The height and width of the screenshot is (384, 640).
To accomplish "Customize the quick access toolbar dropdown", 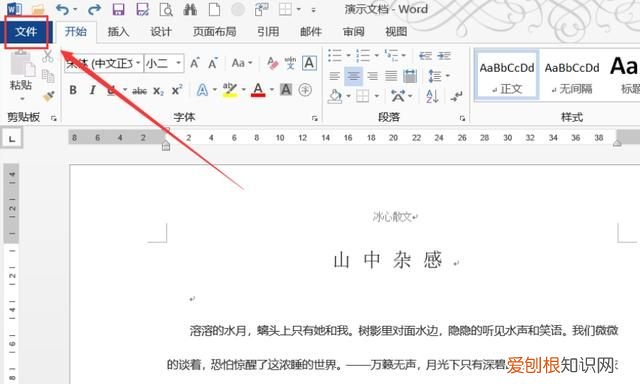I will pos(313,10).
